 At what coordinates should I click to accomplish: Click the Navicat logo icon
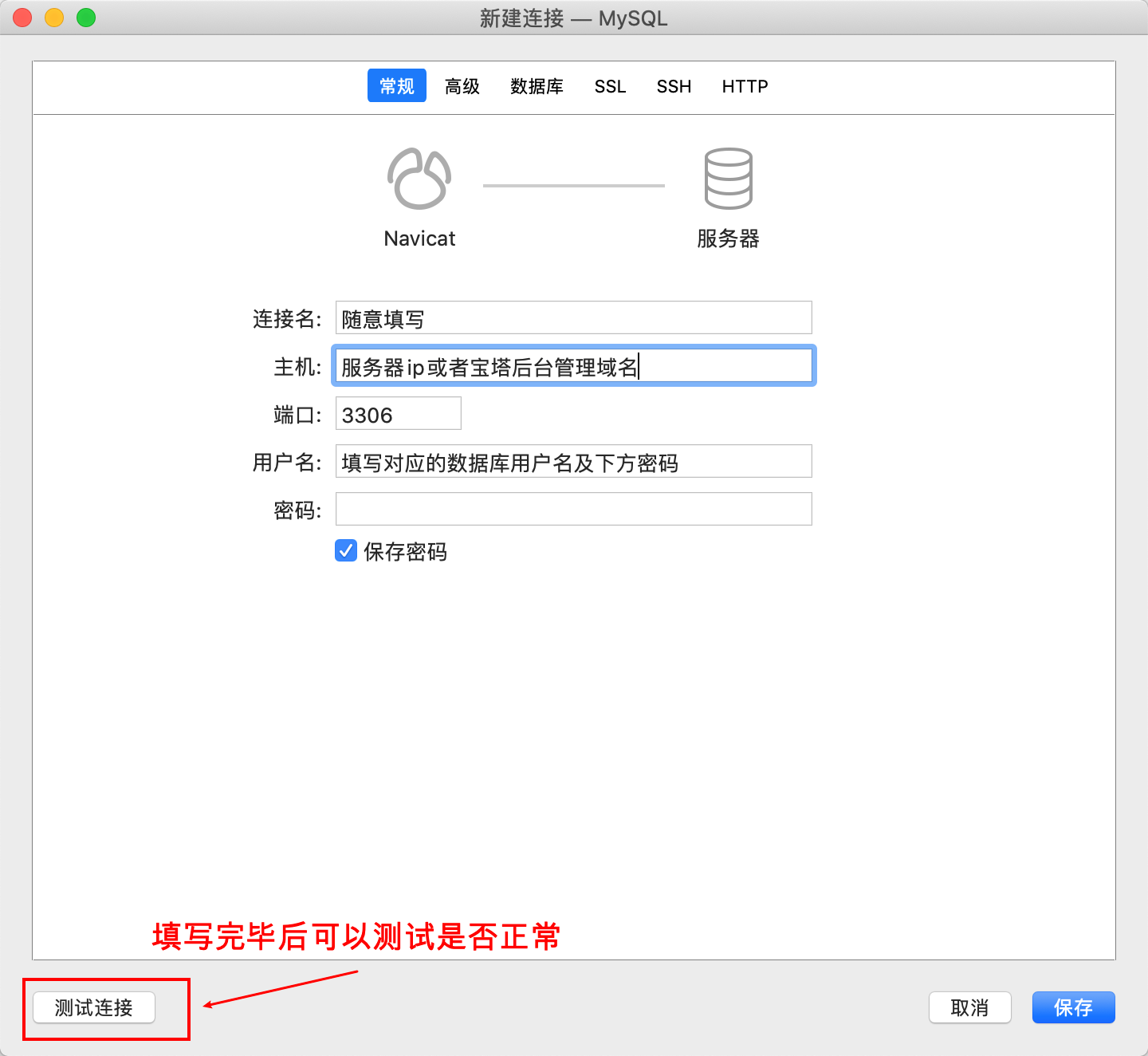click(x=419, y=179)
